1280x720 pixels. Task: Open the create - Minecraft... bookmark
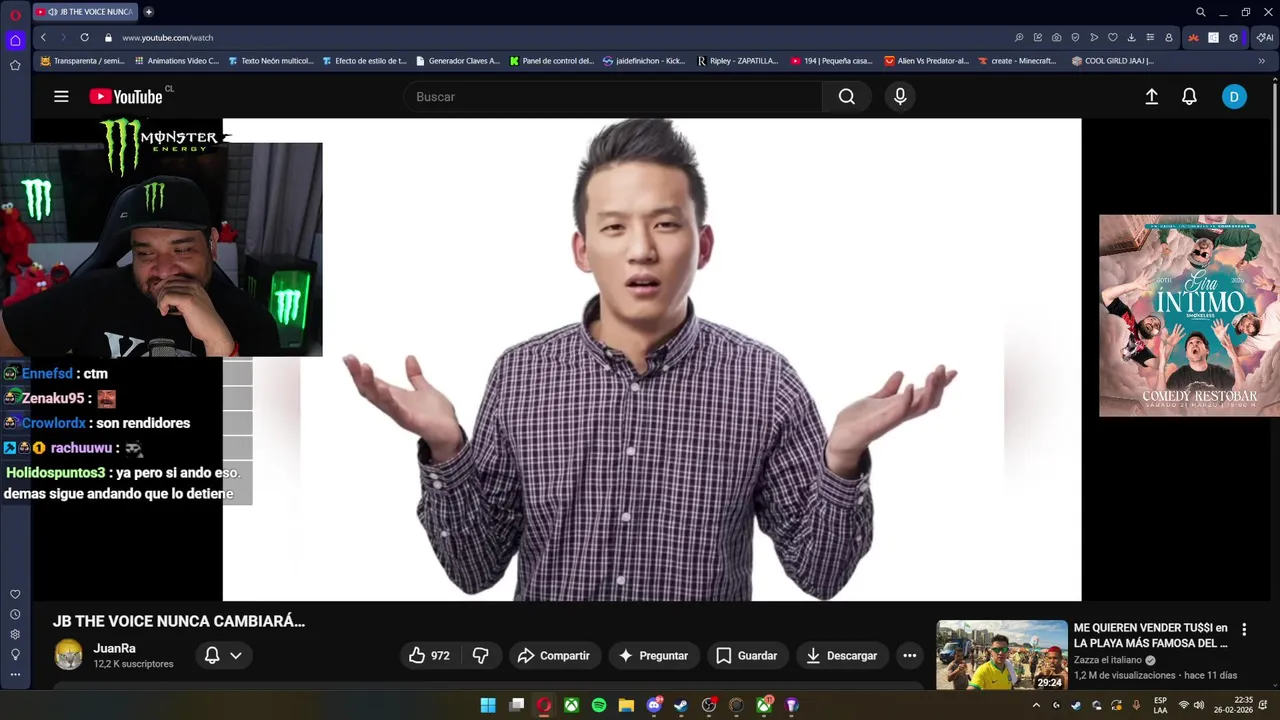coord(1016,61)
